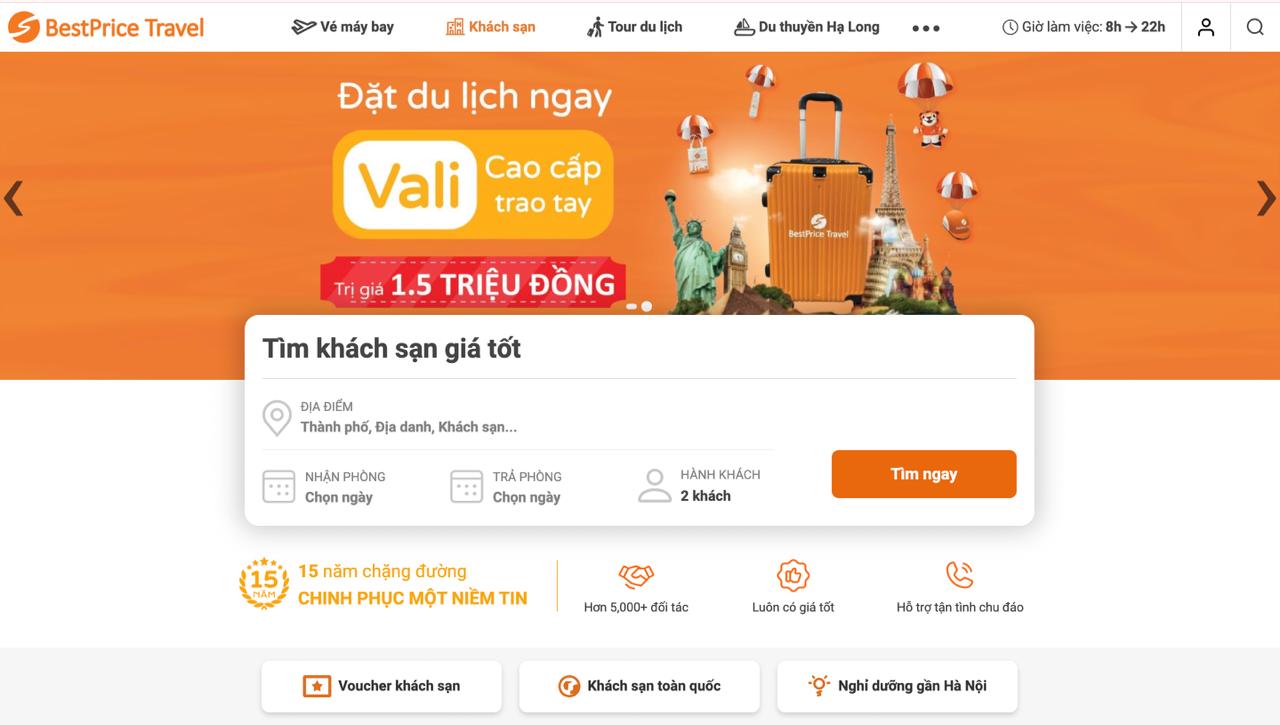The image size is (1280, 725).
Task: Click the phone support icon
Action: pos(960,575)
